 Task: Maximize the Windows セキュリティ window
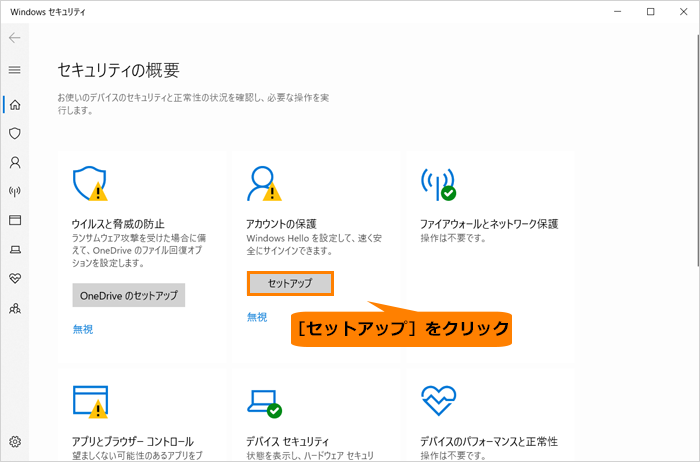click(651, 12)
